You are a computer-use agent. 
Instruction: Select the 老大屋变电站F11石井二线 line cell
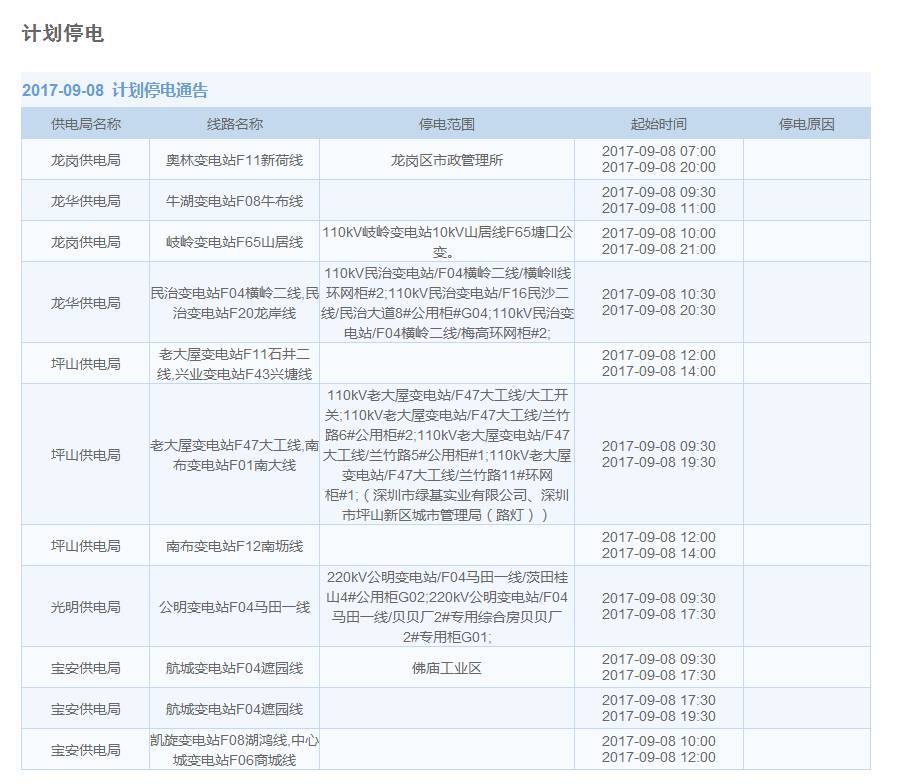point(235,364)
